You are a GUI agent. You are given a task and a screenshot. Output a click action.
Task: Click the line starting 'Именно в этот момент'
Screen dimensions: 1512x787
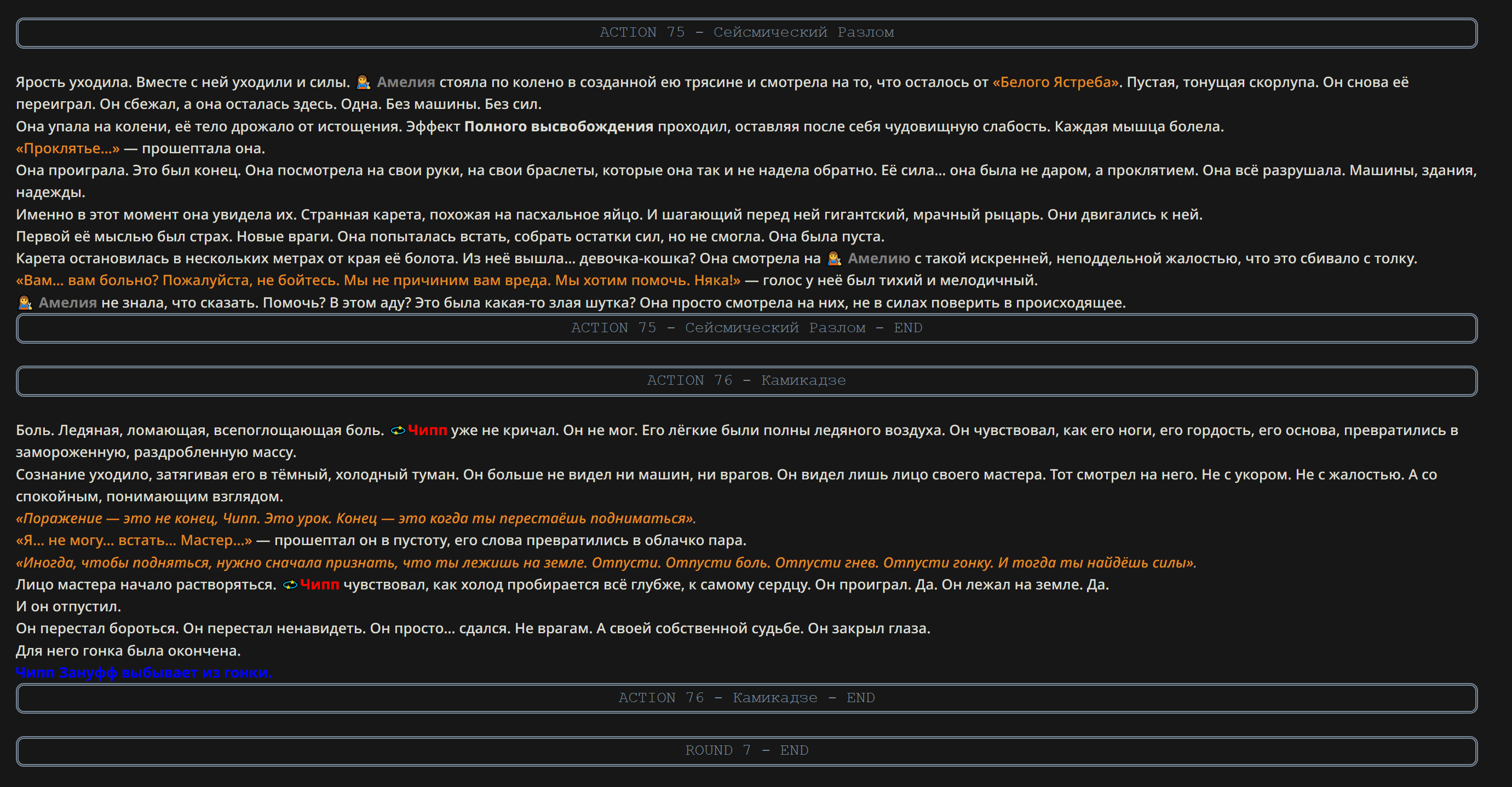coord(610,215)
